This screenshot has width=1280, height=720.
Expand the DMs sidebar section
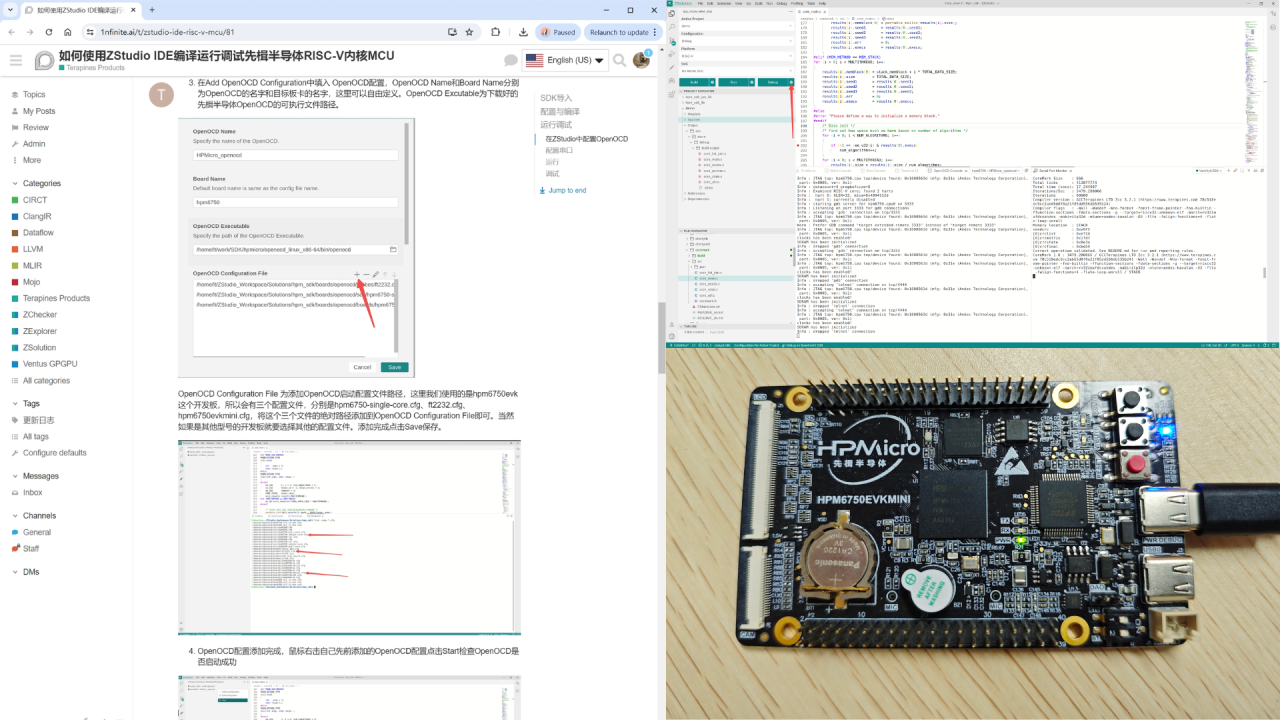(x=25, y=572)
